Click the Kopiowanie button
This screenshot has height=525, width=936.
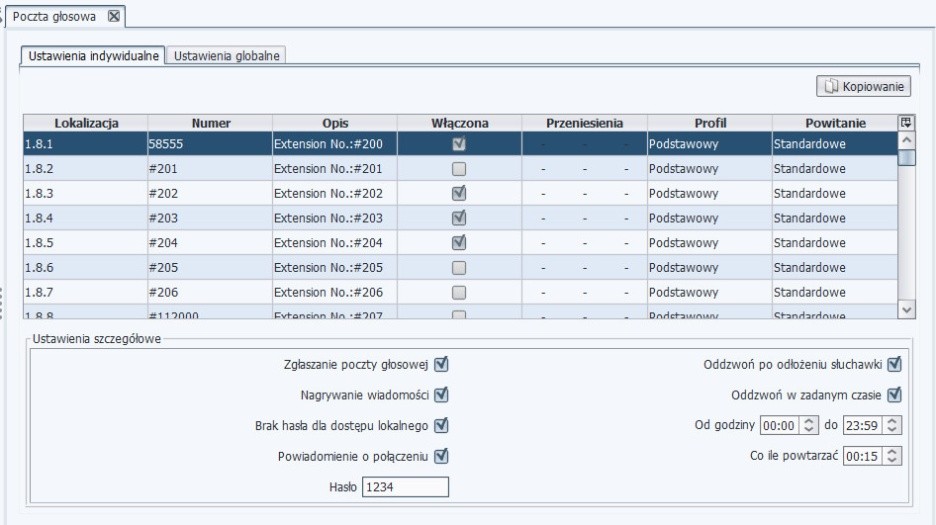click(x=863, y=86)
